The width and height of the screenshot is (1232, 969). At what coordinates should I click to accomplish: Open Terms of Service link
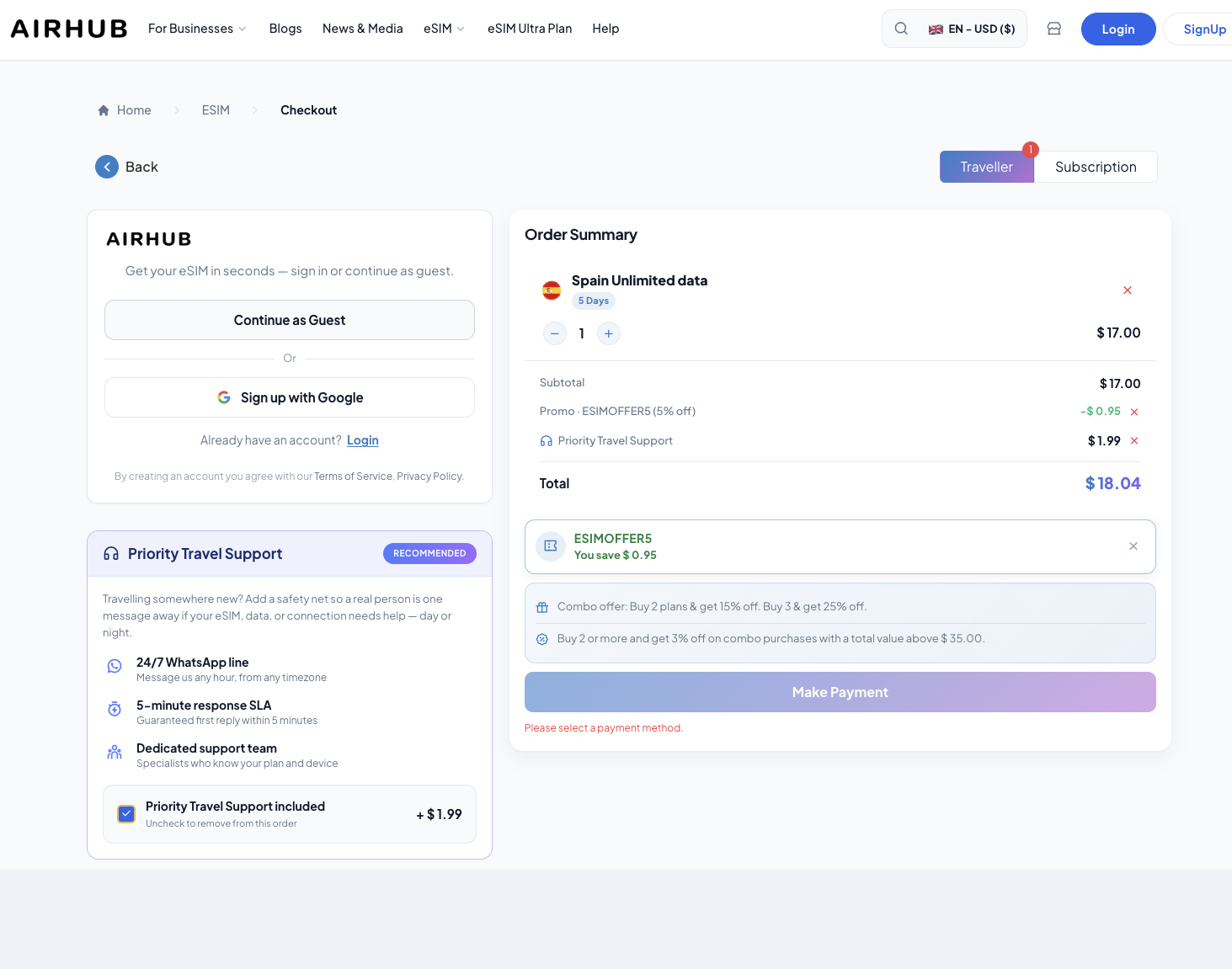click(x=353, y=477)
